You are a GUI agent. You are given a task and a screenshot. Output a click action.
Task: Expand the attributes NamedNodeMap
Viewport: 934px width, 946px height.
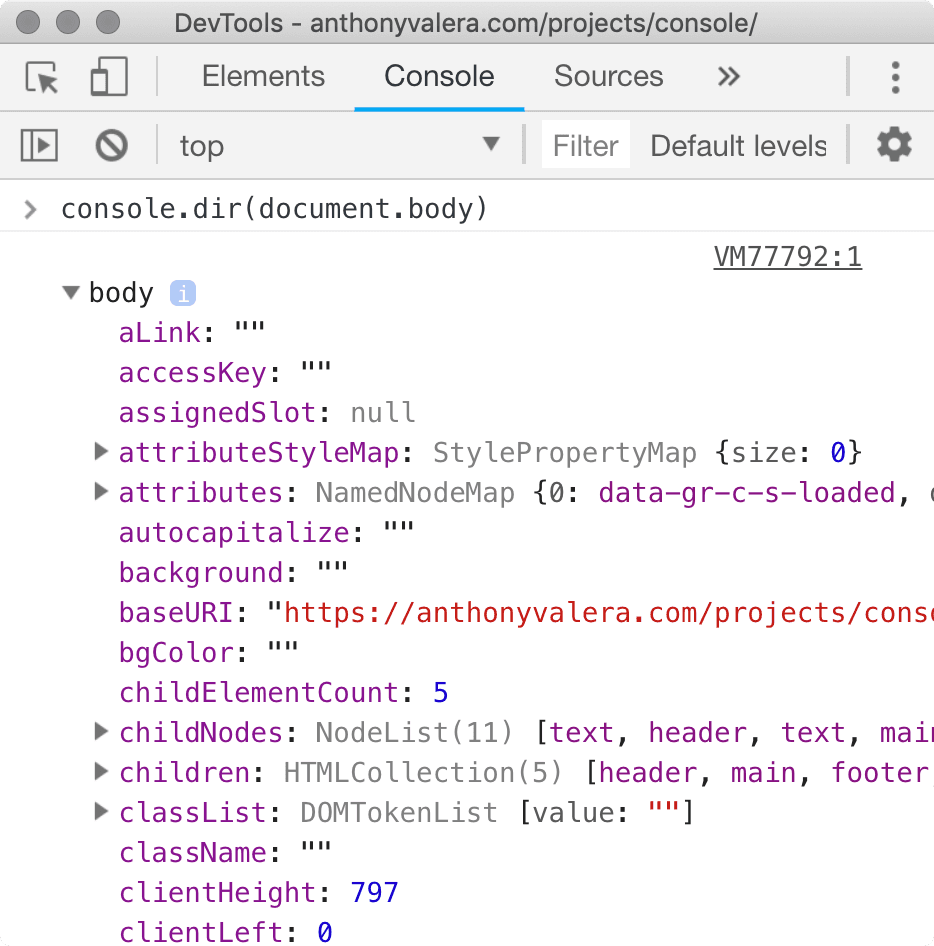click(100, 491)
